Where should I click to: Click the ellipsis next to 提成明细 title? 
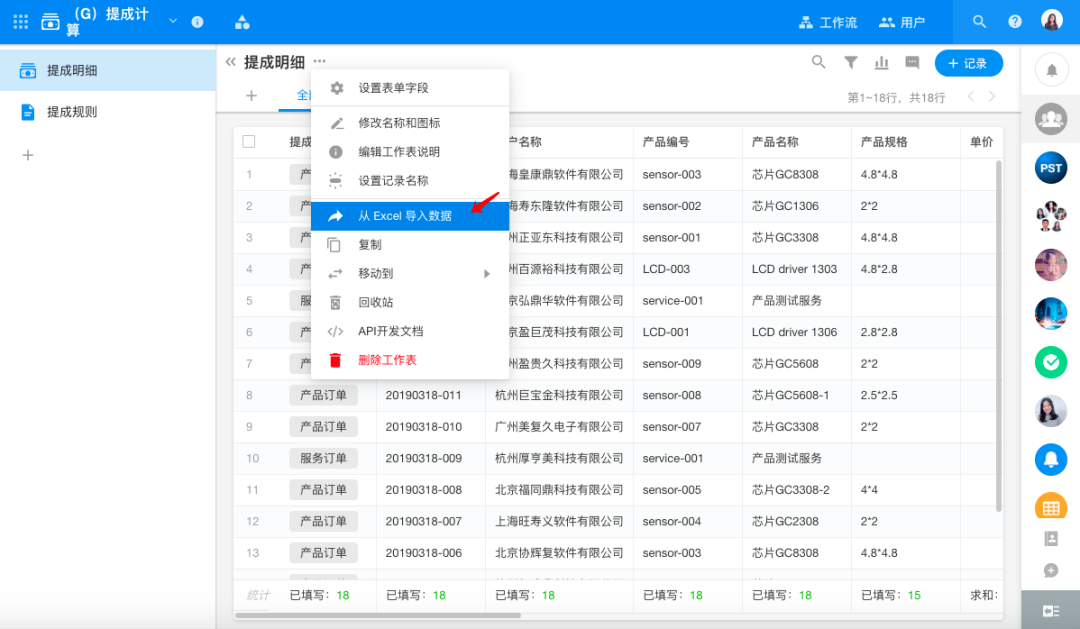click(x=320, y=61)
